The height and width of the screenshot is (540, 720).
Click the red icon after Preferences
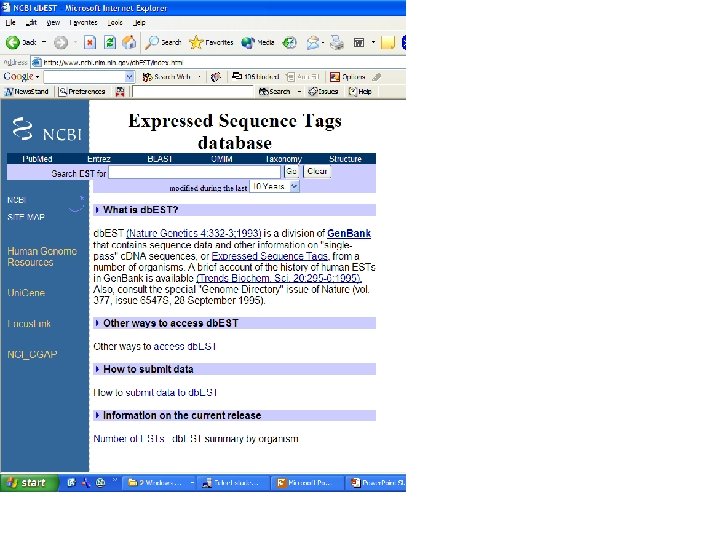[120, 91]
